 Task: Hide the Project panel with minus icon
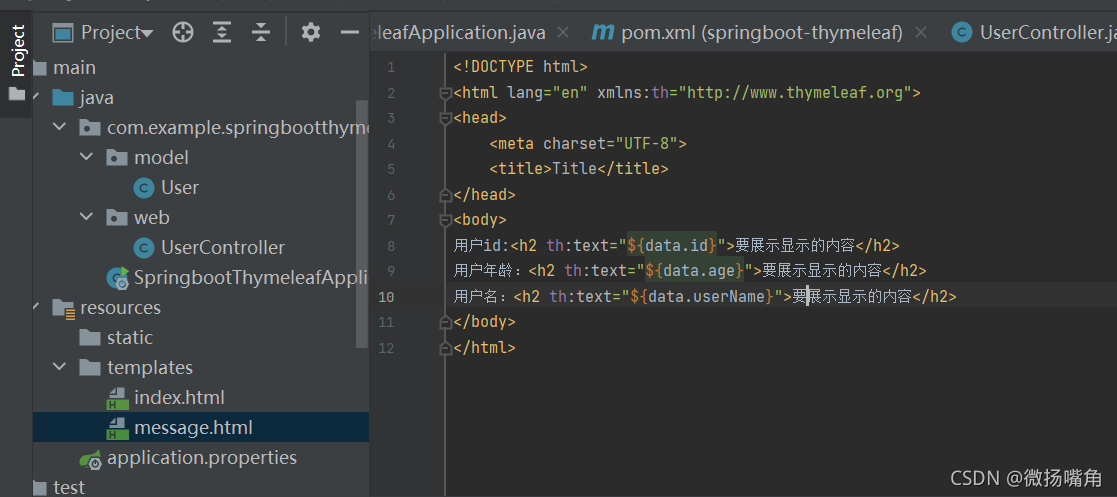(x=350, y=32)
